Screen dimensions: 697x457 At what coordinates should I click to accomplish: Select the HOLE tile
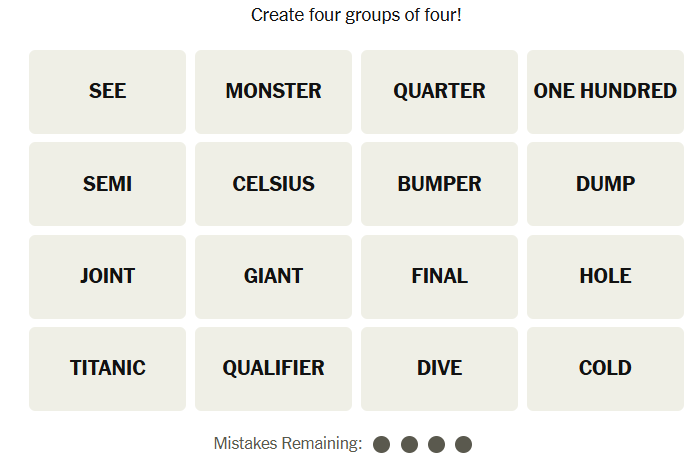coord(605,276)
